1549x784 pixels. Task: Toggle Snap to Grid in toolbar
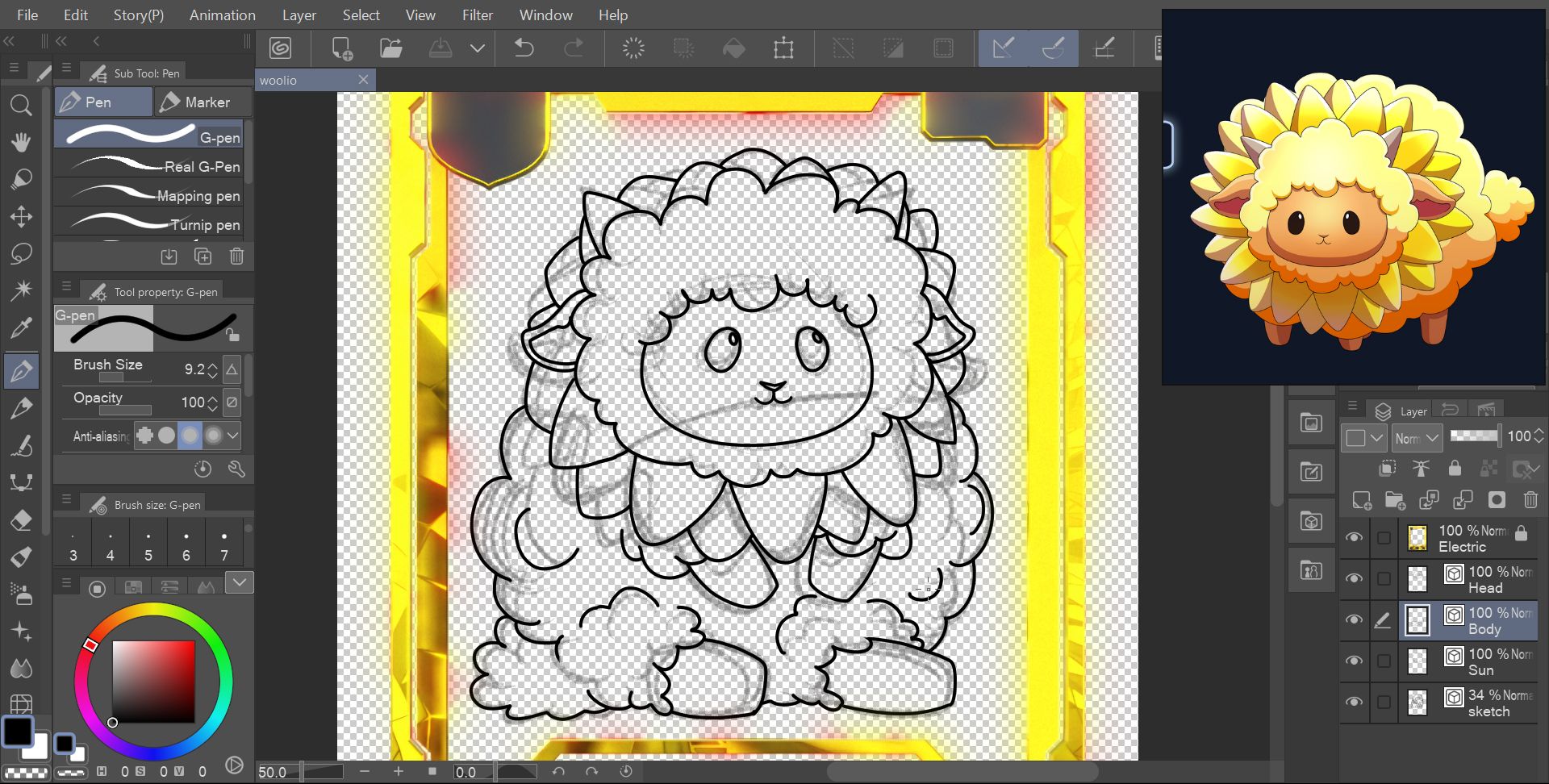[1104, 48]
